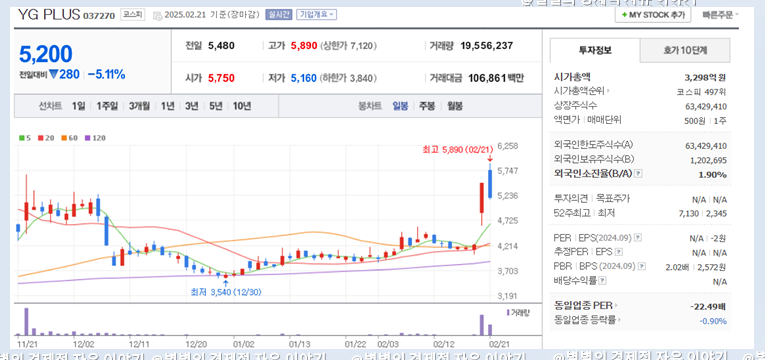Click the 상한가 7,120 text
The width and height of the screenshot is (765, 360).
348,46
